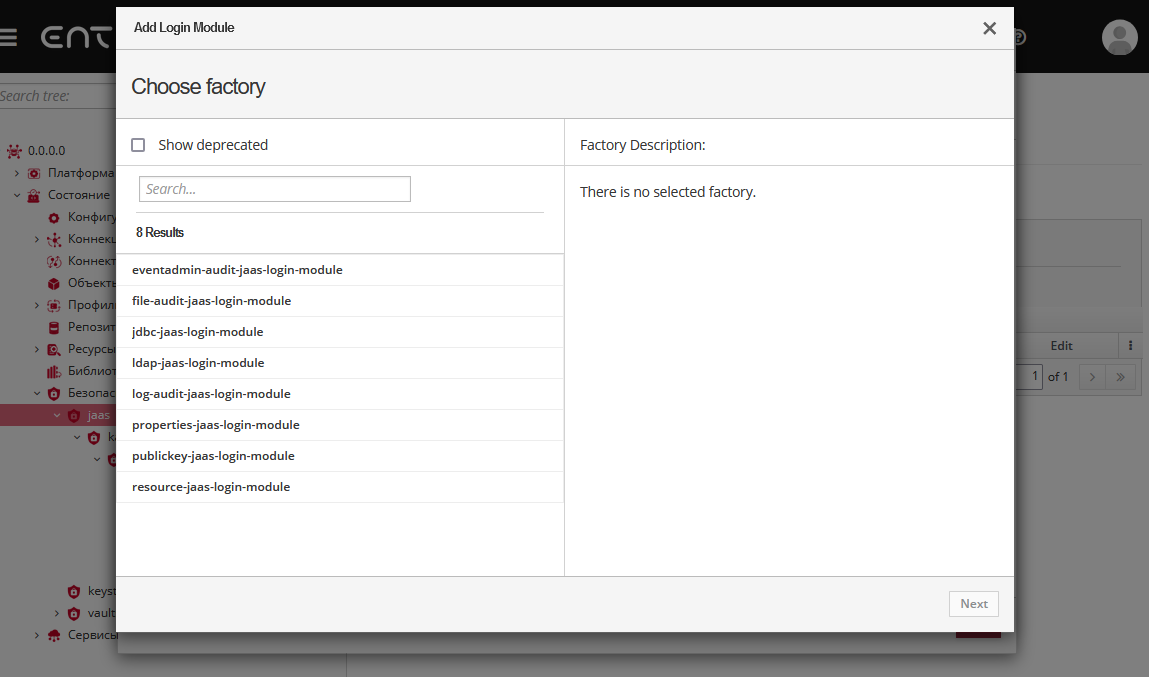The width and height of the screenshot is (1149, 677).
Task: Click the user avatar icon
Action: [x=1119, y=37]
